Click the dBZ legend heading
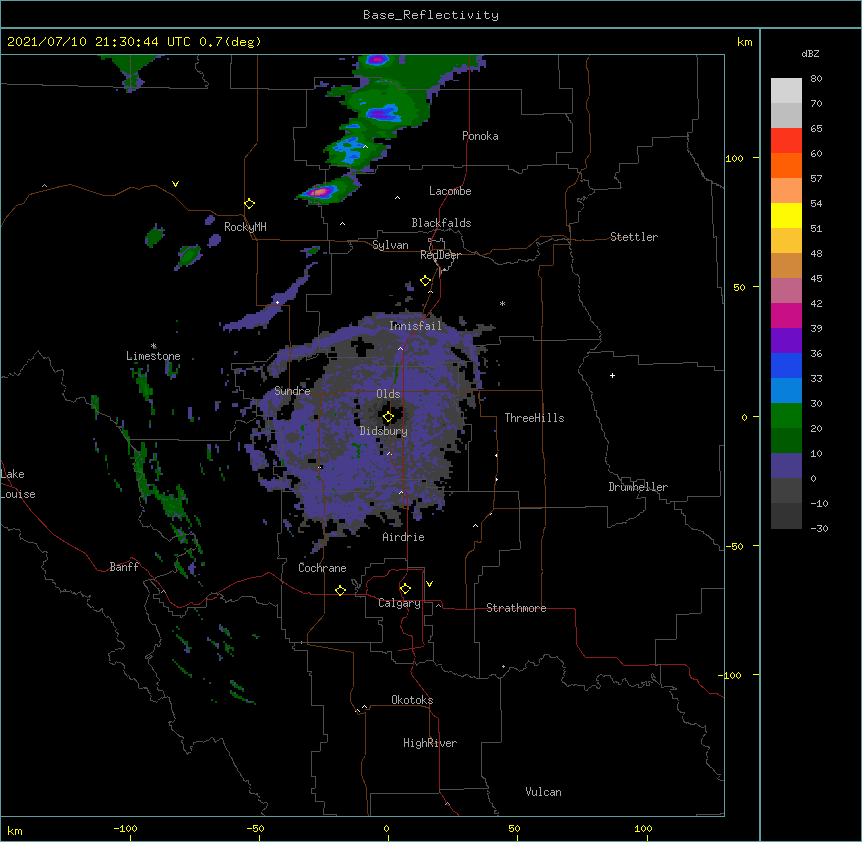The width and height of the screenshot is (862, 842). (x=810, y=53)
